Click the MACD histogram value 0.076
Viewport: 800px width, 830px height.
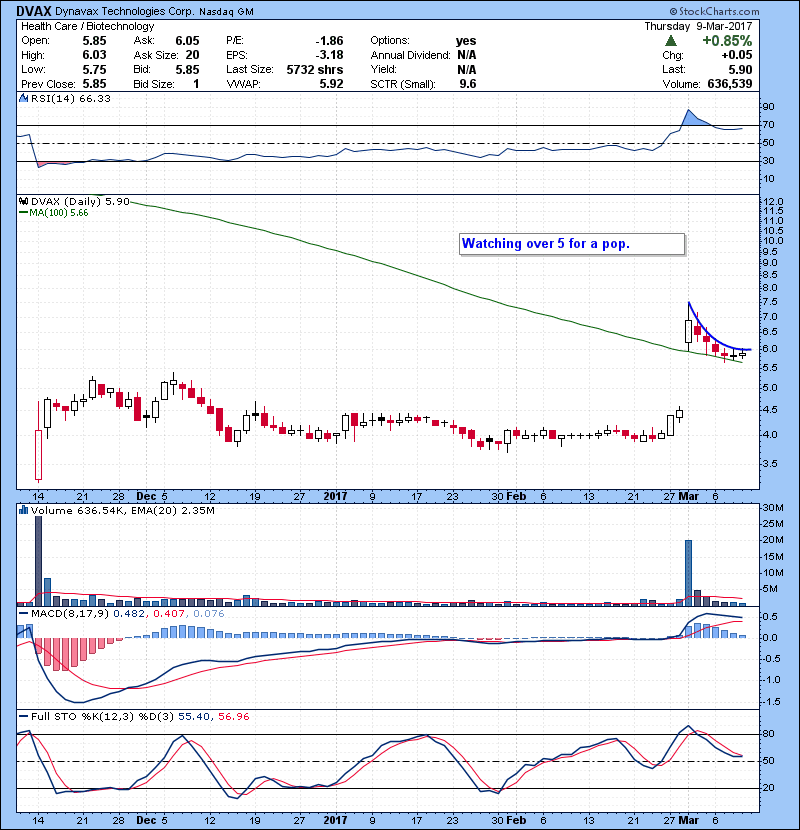coord(209,614)
